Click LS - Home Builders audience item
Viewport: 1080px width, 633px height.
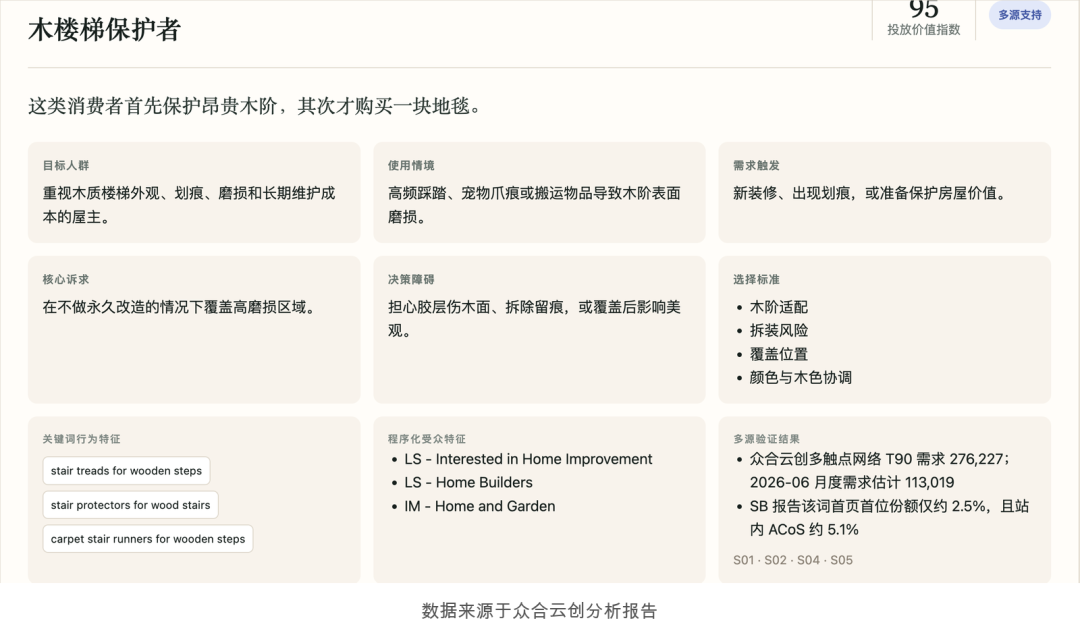[x=468, y=483]
